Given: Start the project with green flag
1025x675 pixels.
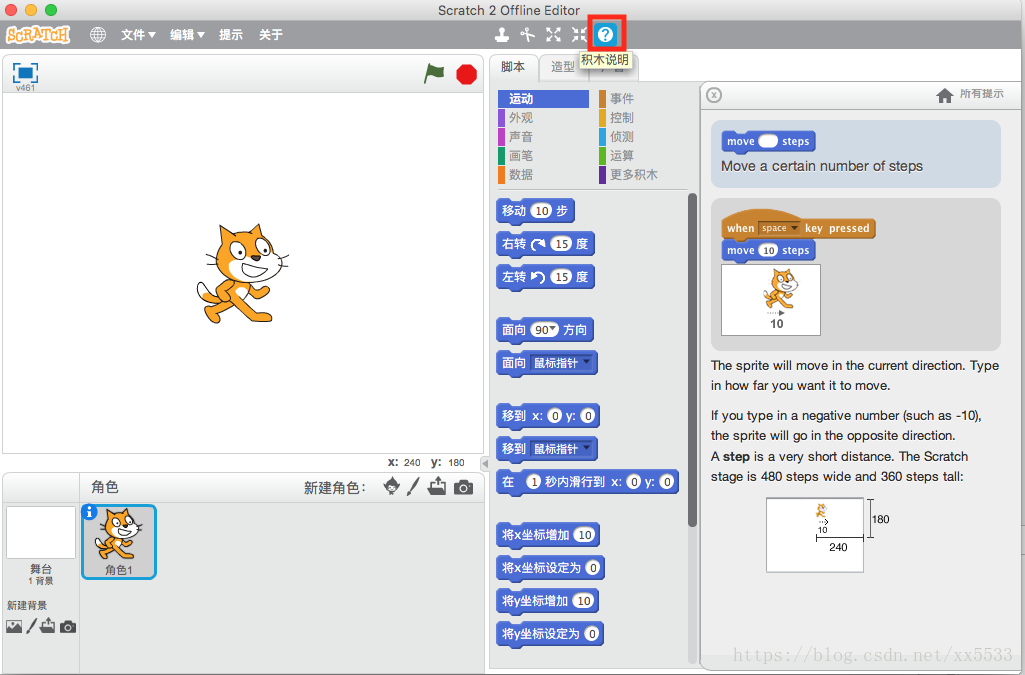Looking at the screenshot, I should pyautogui.click(x=434, y=73).
